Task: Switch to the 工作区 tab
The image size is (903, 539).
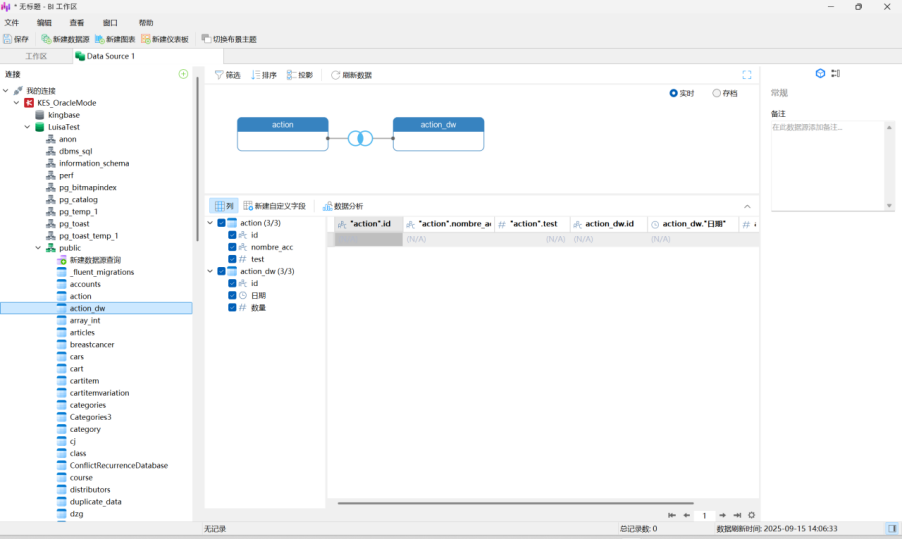Action: pyautogui.click(x=36, y=56)
